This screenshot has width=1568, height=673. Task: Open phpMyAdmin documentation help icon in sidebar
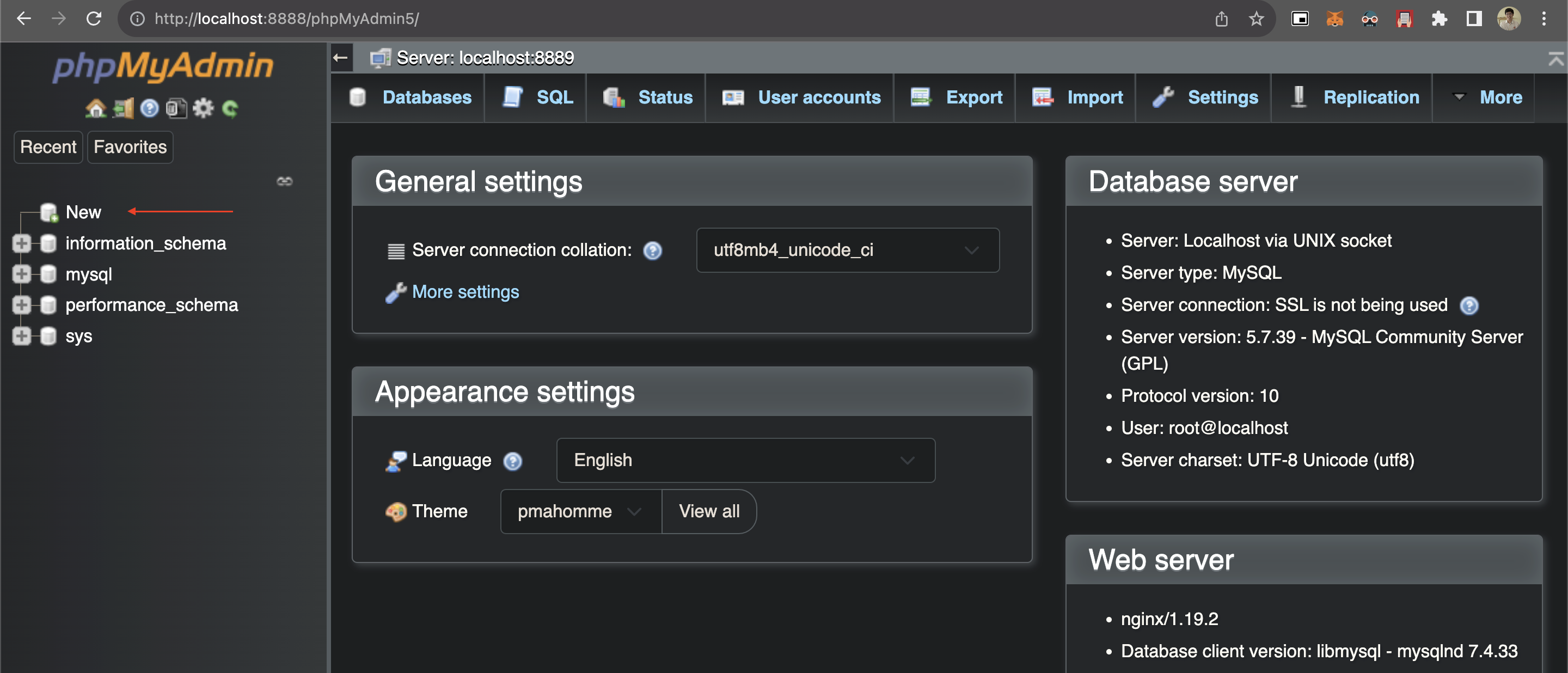149,108
